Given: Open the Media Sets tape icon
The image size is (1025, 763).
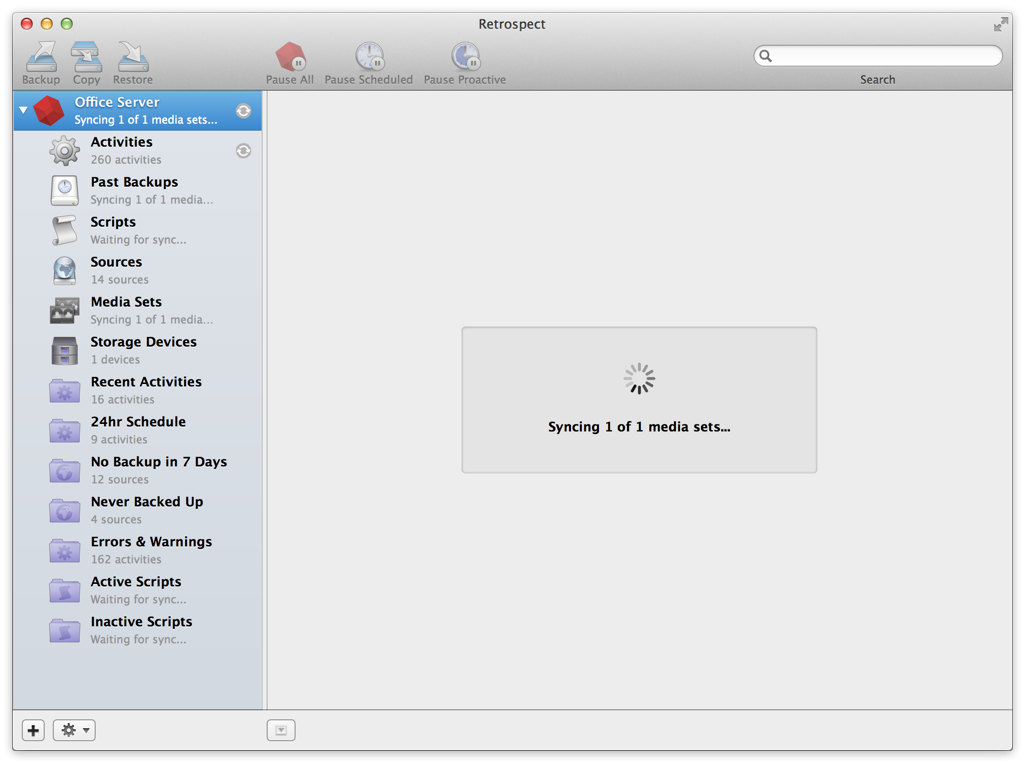Looking at the screenshot, I should point(65,311).
